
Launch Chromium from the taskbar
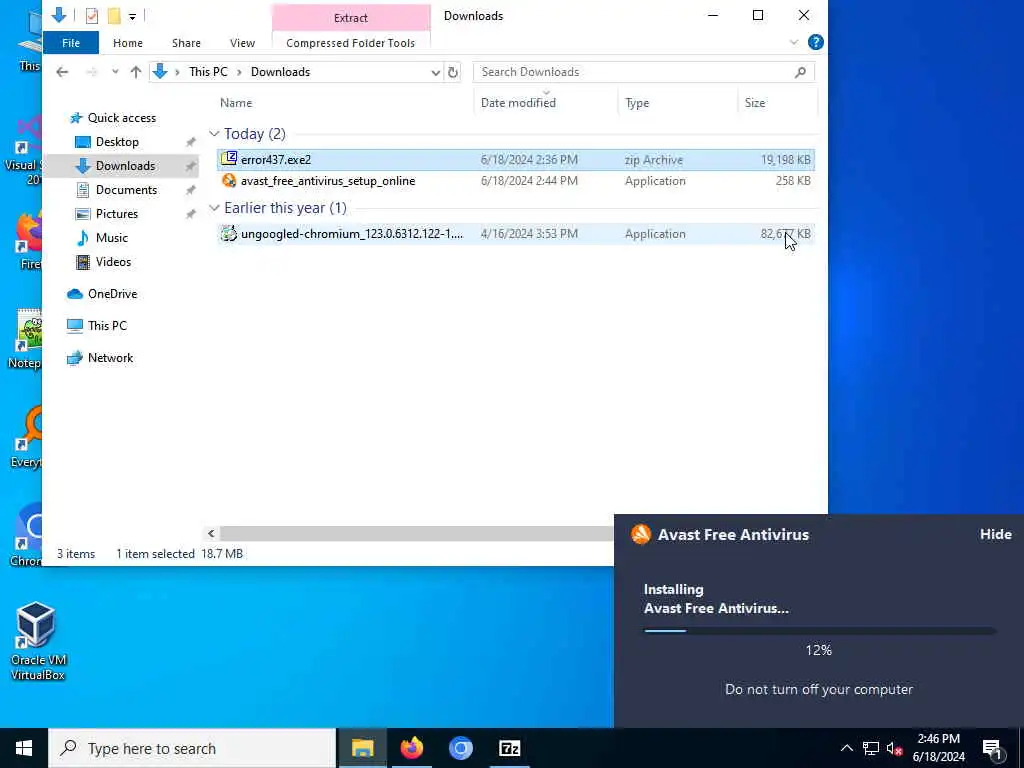(460, 748)
